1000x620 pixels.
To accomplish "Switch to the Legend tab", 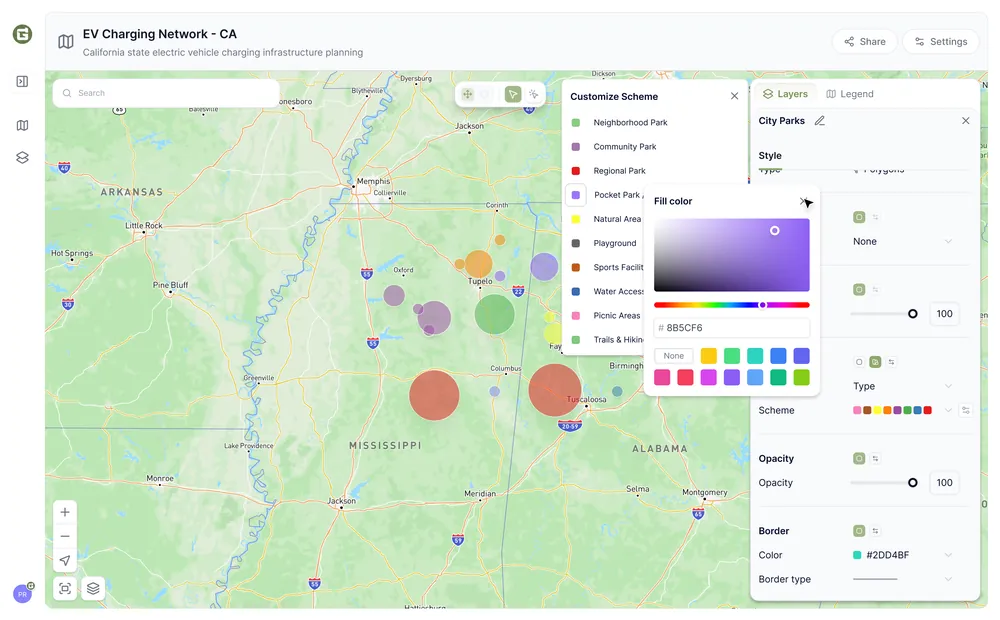I will tap(849, 94).
